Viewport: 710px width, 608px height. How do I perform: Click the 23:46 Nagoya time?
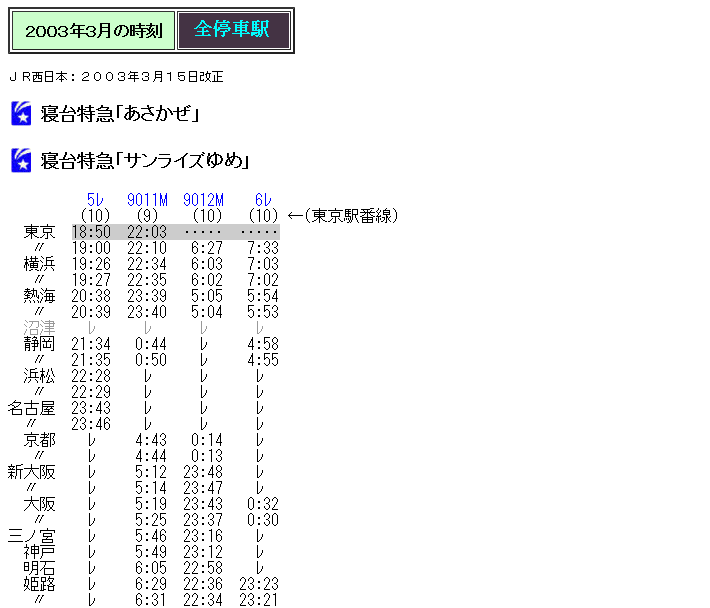point(91,424)
